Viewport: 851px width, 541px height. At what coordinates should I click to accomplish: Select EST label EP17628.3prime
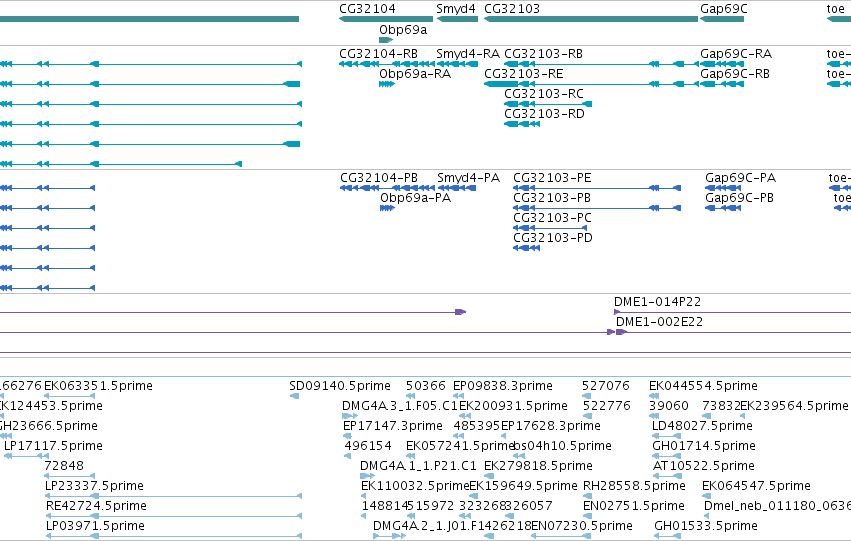(x=551, y=426)
